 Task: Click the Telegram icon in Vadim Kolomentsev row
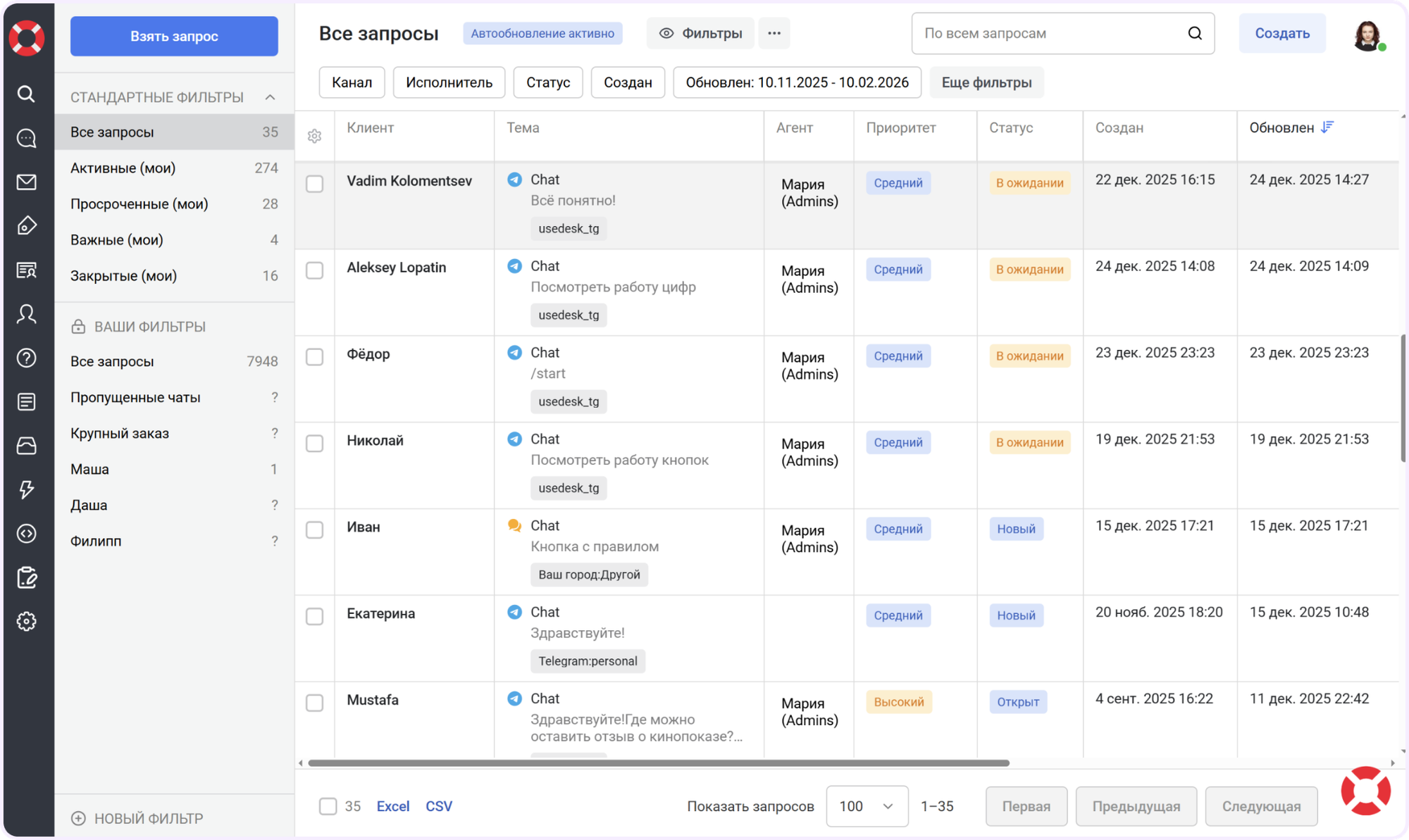tap(515, 180)
